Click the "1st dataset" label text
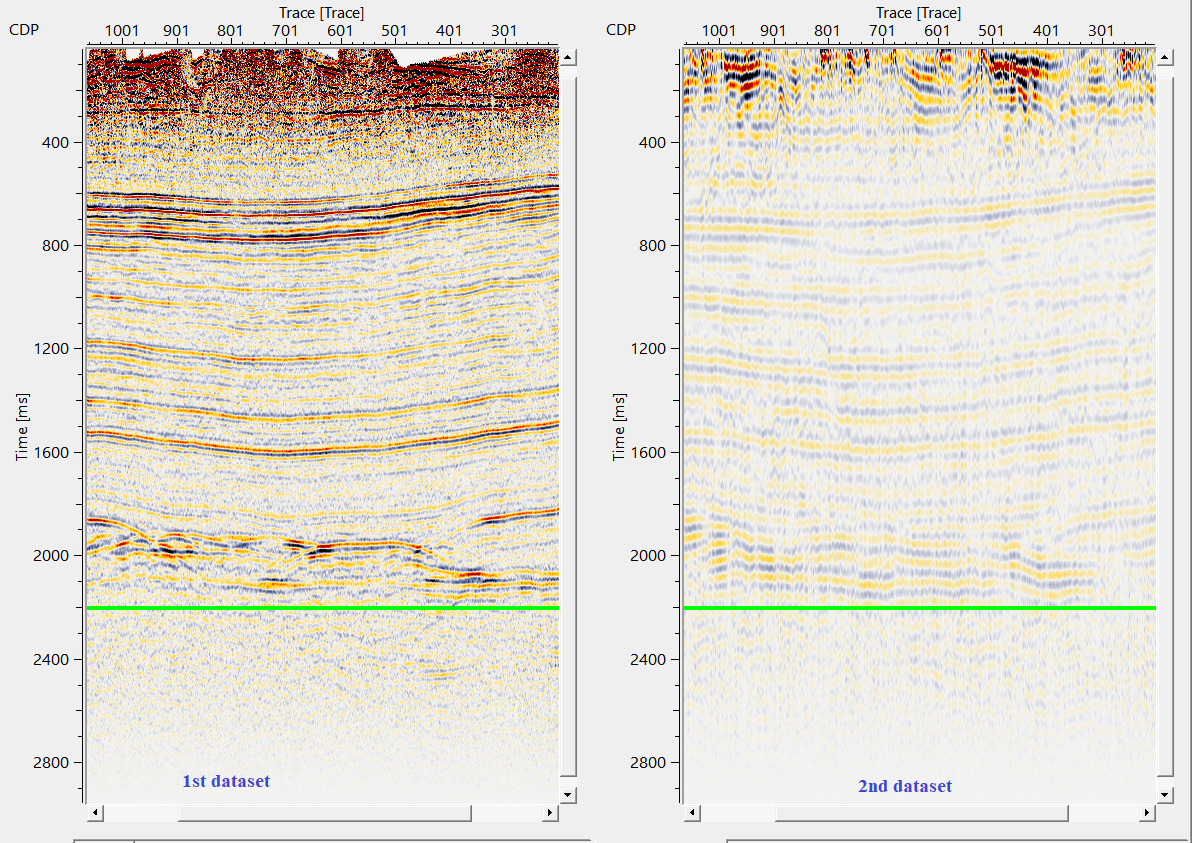 (x=226, y=781)
